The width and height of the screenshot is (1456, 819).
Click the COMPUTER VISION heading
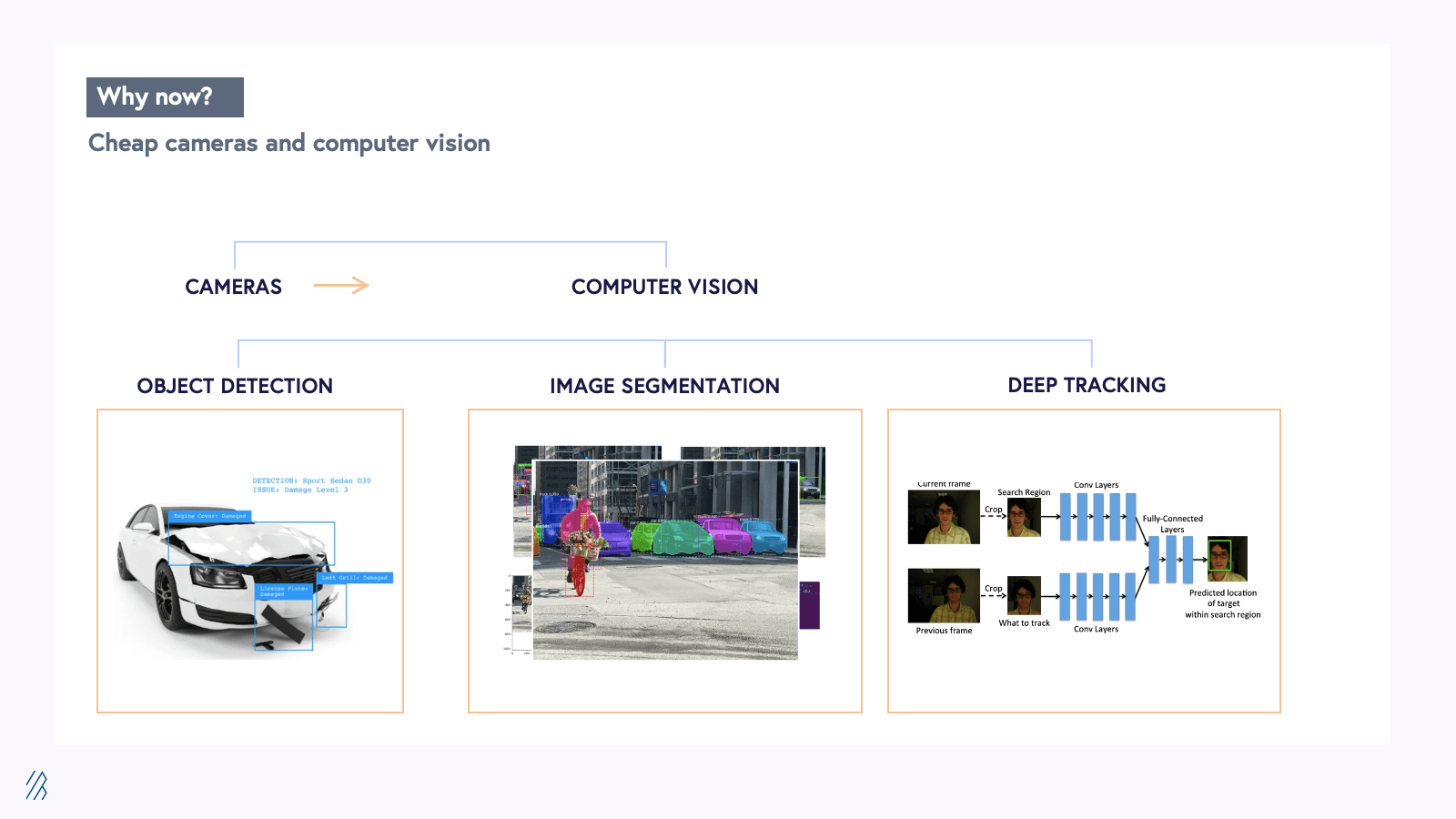[x=664, y=287]
